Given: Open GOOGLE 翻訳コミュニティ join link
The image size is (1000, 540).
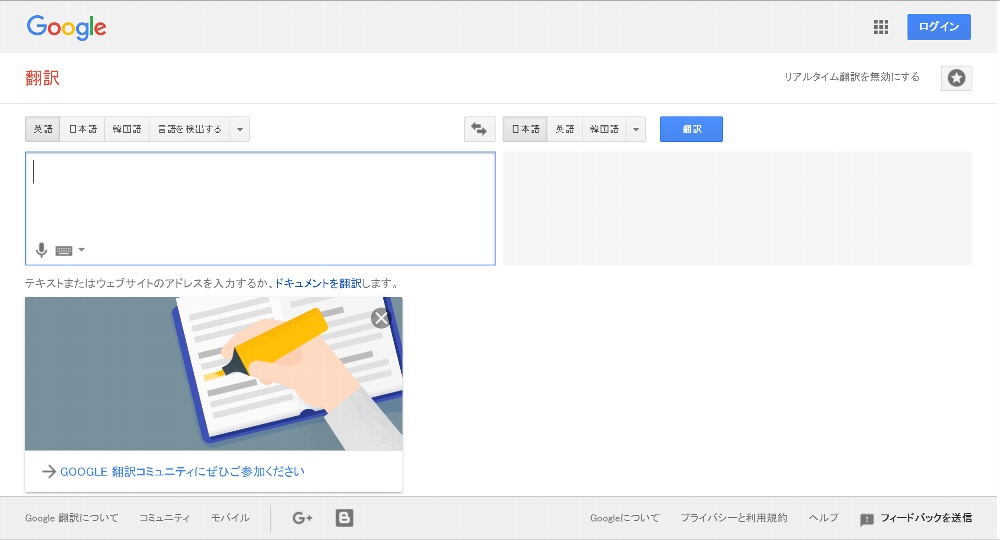Looking at the screenshot, I should click(x=182, y=472).
